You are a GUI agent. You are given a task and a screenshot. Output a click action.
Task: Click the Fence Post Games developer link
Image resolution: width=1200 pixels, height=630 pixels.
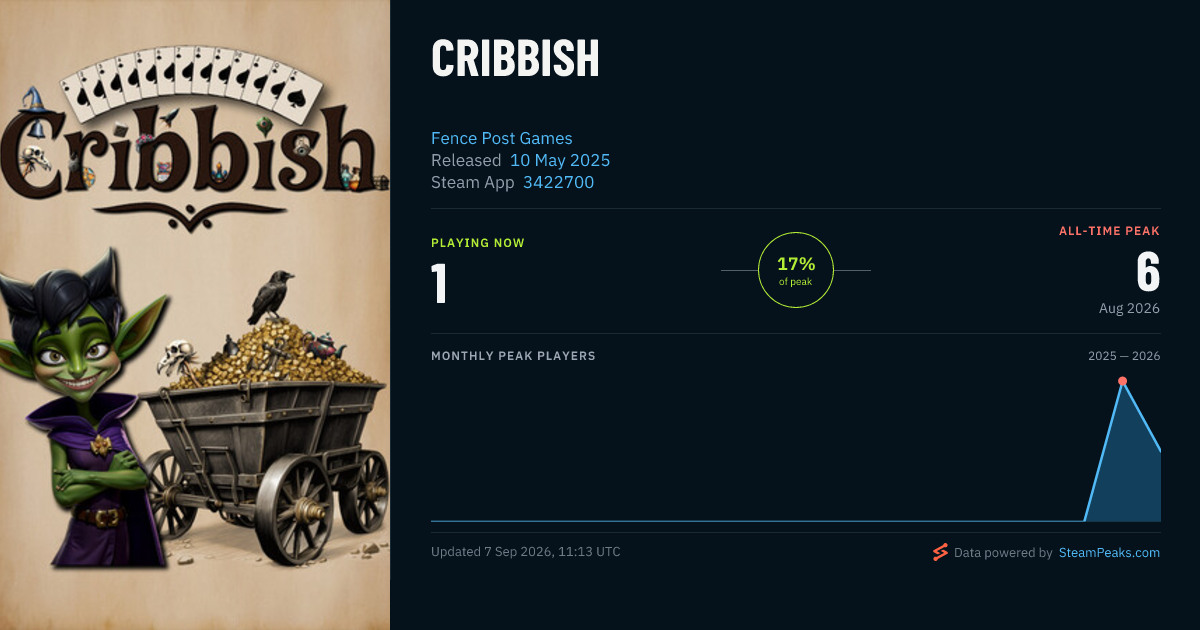pos(502,138)
